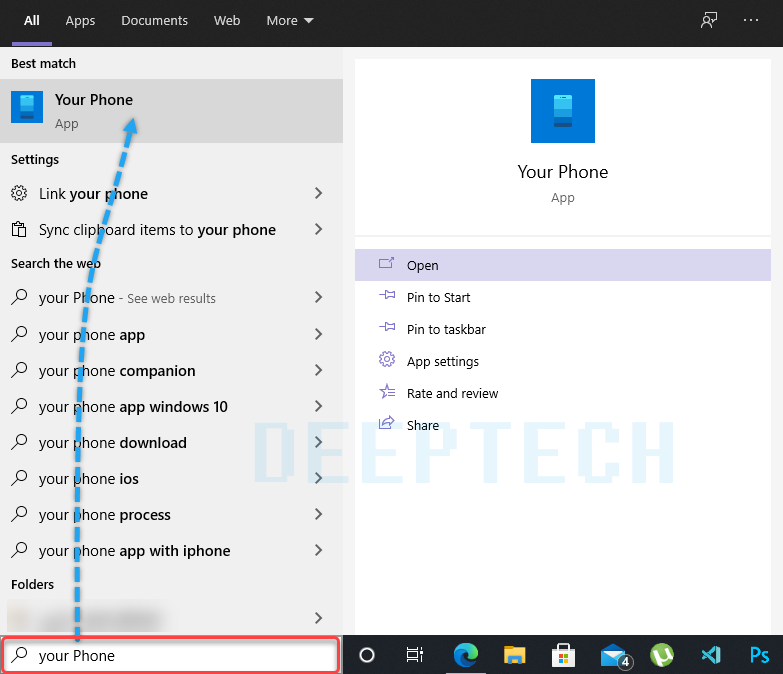
Task: Expand arrow for Link your phone
Action: tap(319, 193)
